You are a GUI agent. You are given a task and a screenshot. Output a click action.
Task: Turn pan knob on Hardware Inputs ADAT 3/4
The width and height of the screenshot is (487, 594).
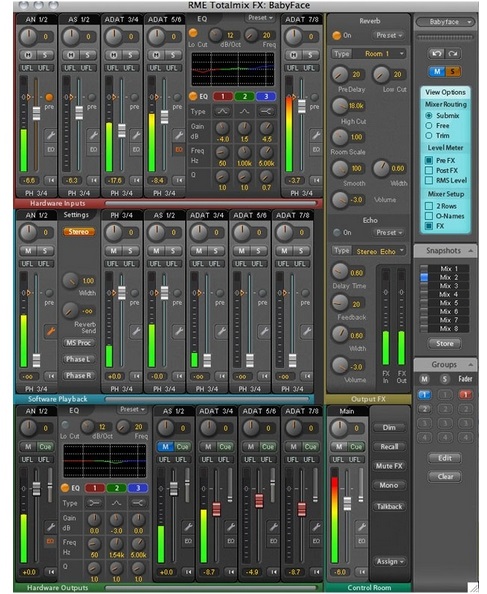114,36
